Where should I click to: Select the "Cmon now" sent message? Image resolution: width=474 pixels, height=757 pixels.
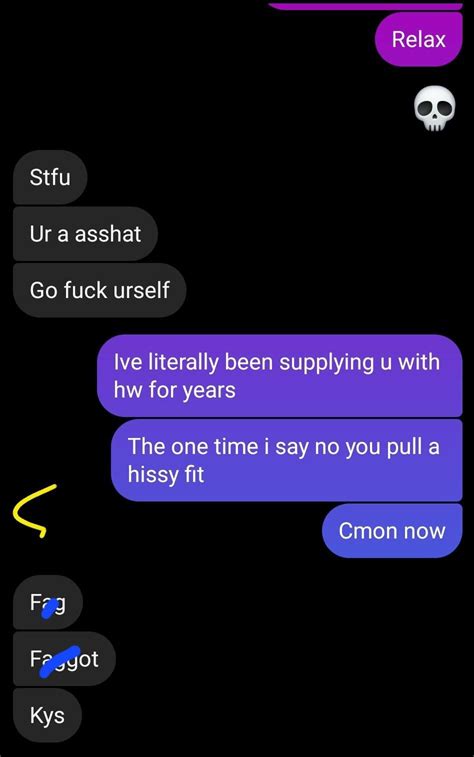coord(392,531)
